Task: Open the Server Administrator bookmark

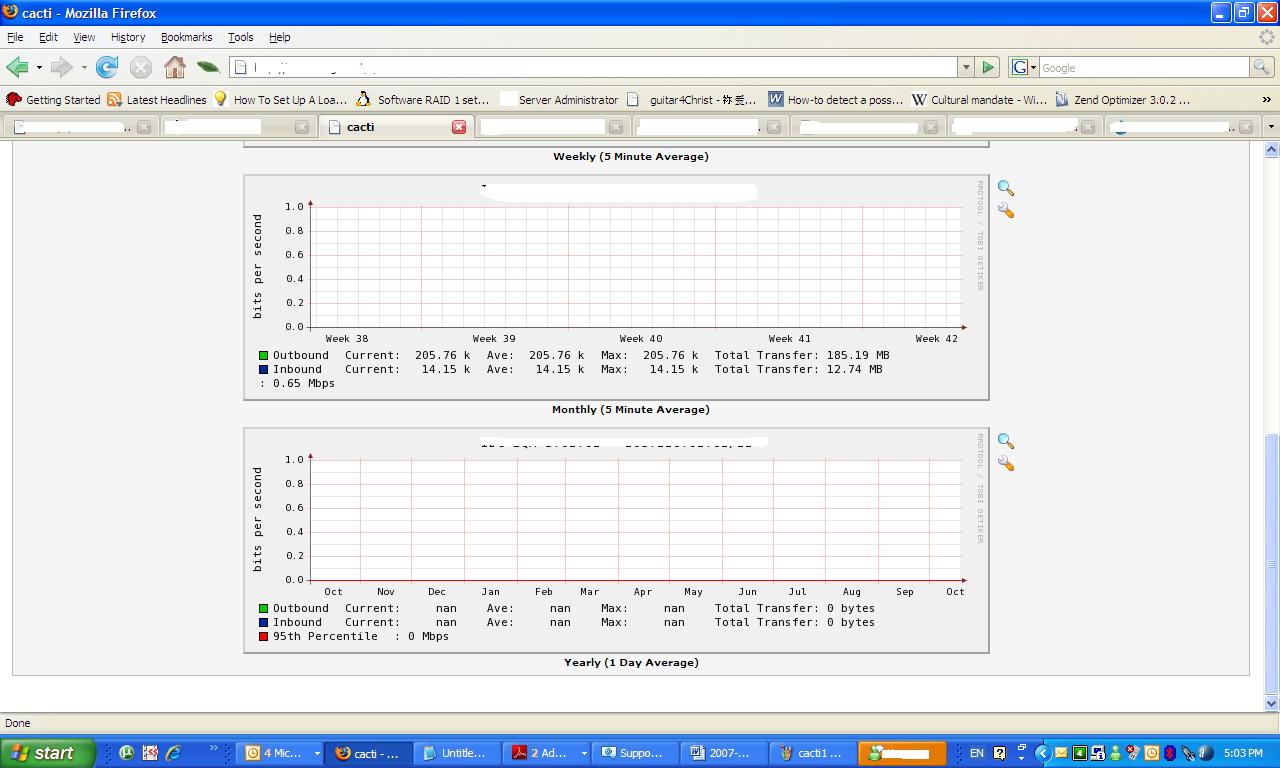Action: (558, 99)
